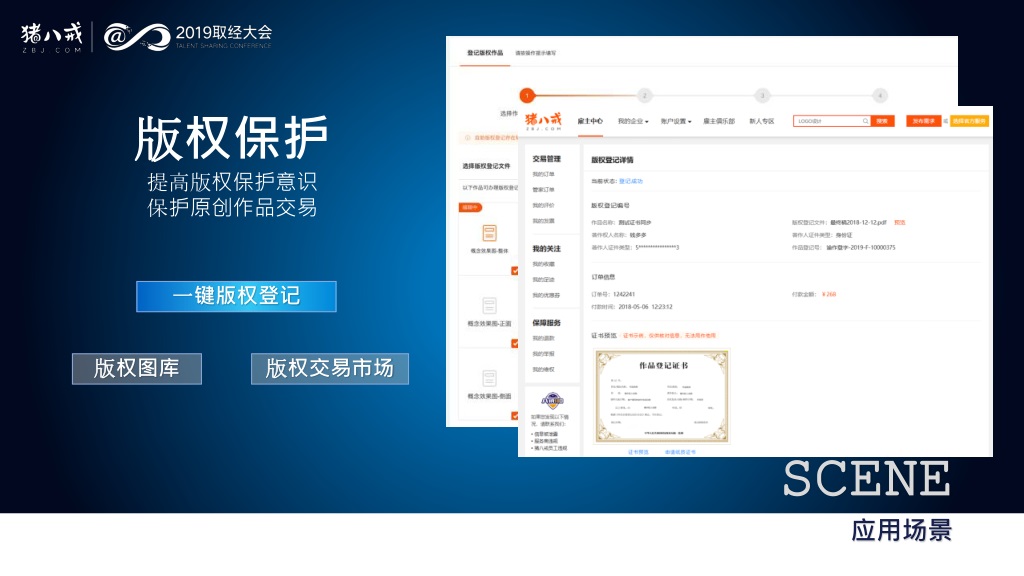Click the 2019取经大会 conference logo

pos(188,37)
